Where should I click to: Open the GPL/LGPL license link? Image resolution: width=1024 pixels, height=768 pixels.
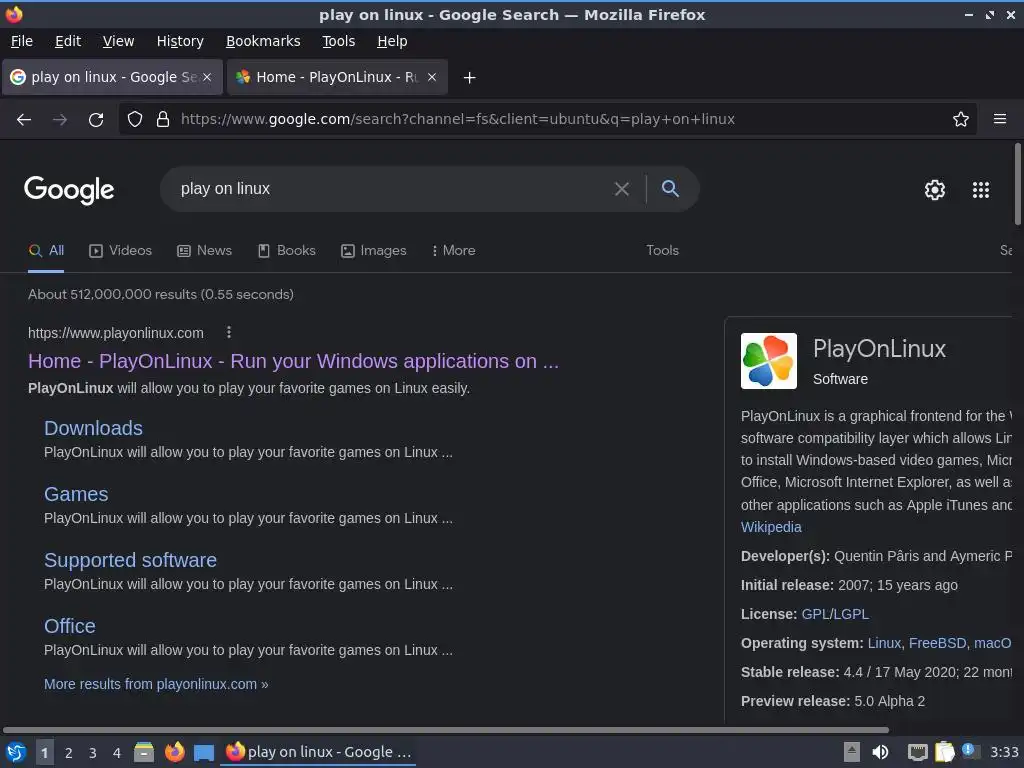pyautogui.click(x=835, y=615)
